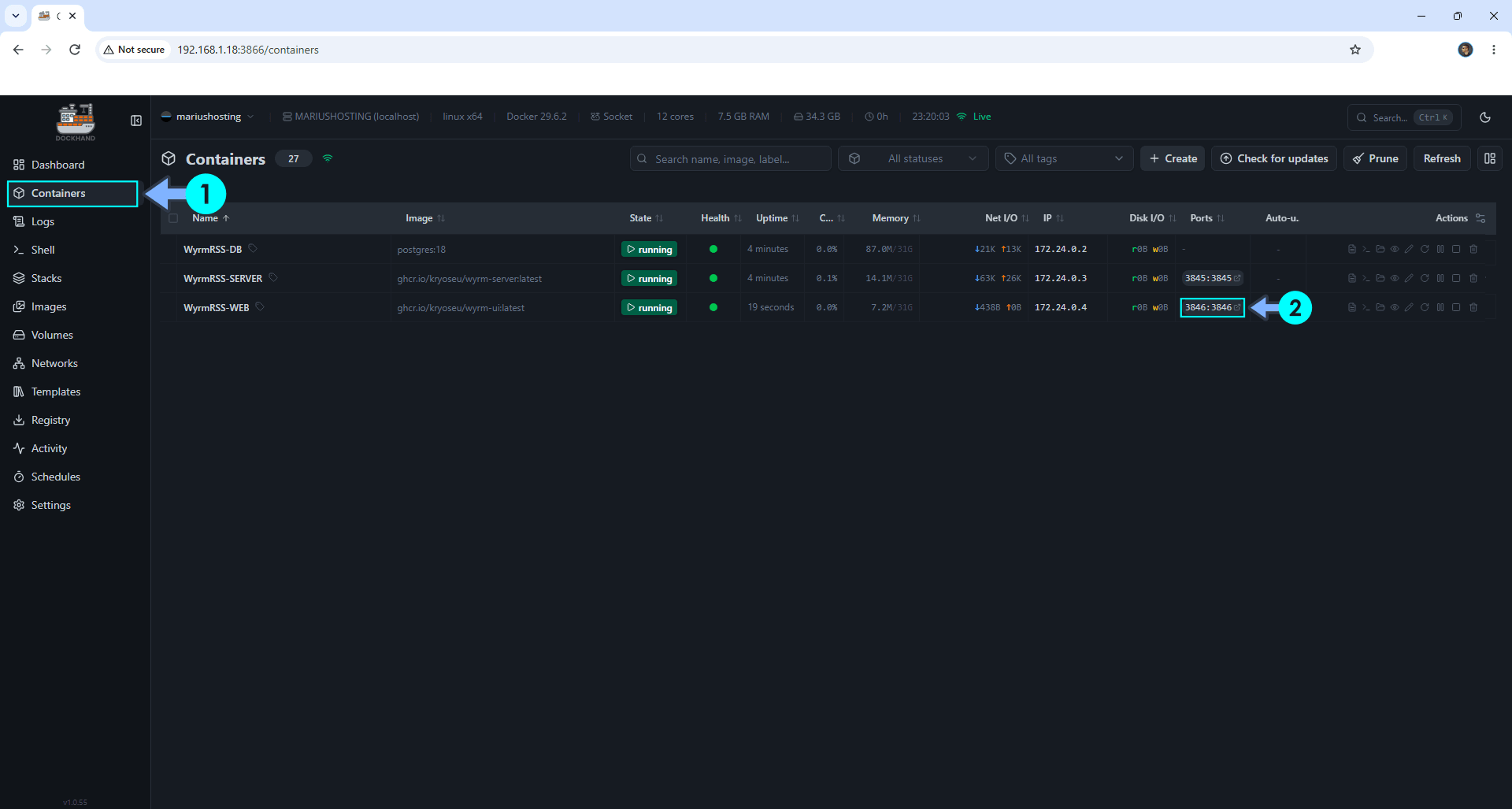Open port link 3845:3845
This screenshot has height=809, width=1512.
click(x=1213, y=278)
